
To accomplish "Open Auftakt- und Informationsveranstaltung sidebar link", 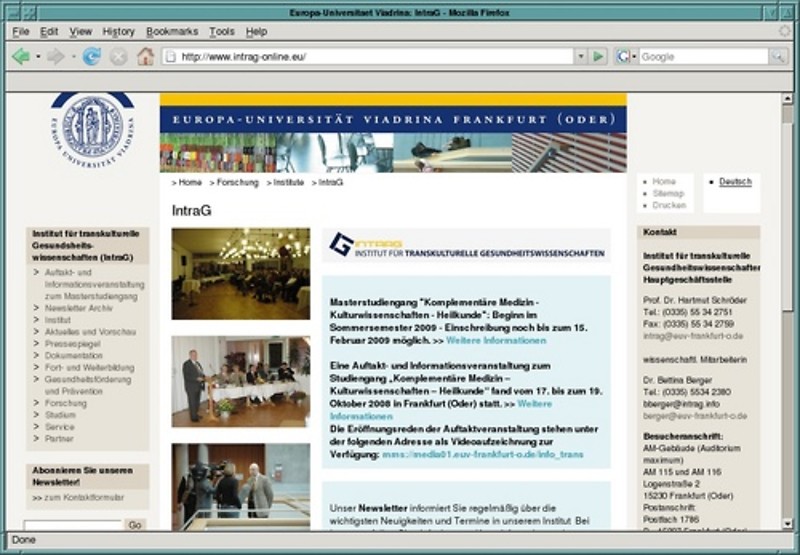I will tap(94, 284).
